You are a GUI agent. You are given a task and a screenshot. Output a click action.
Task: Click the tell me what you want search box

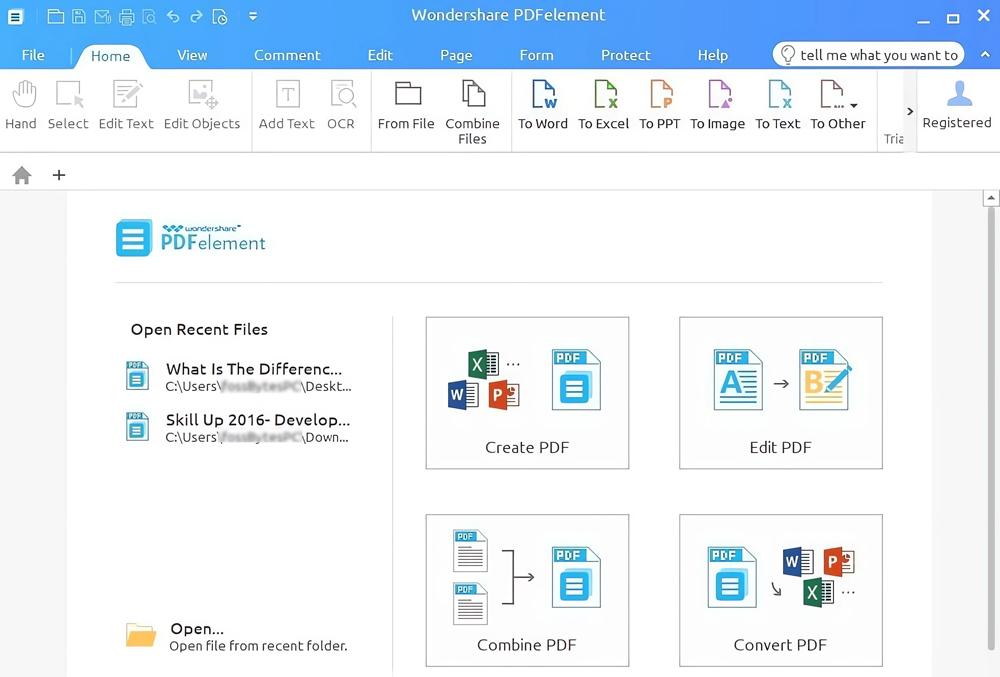pos(868,55)
